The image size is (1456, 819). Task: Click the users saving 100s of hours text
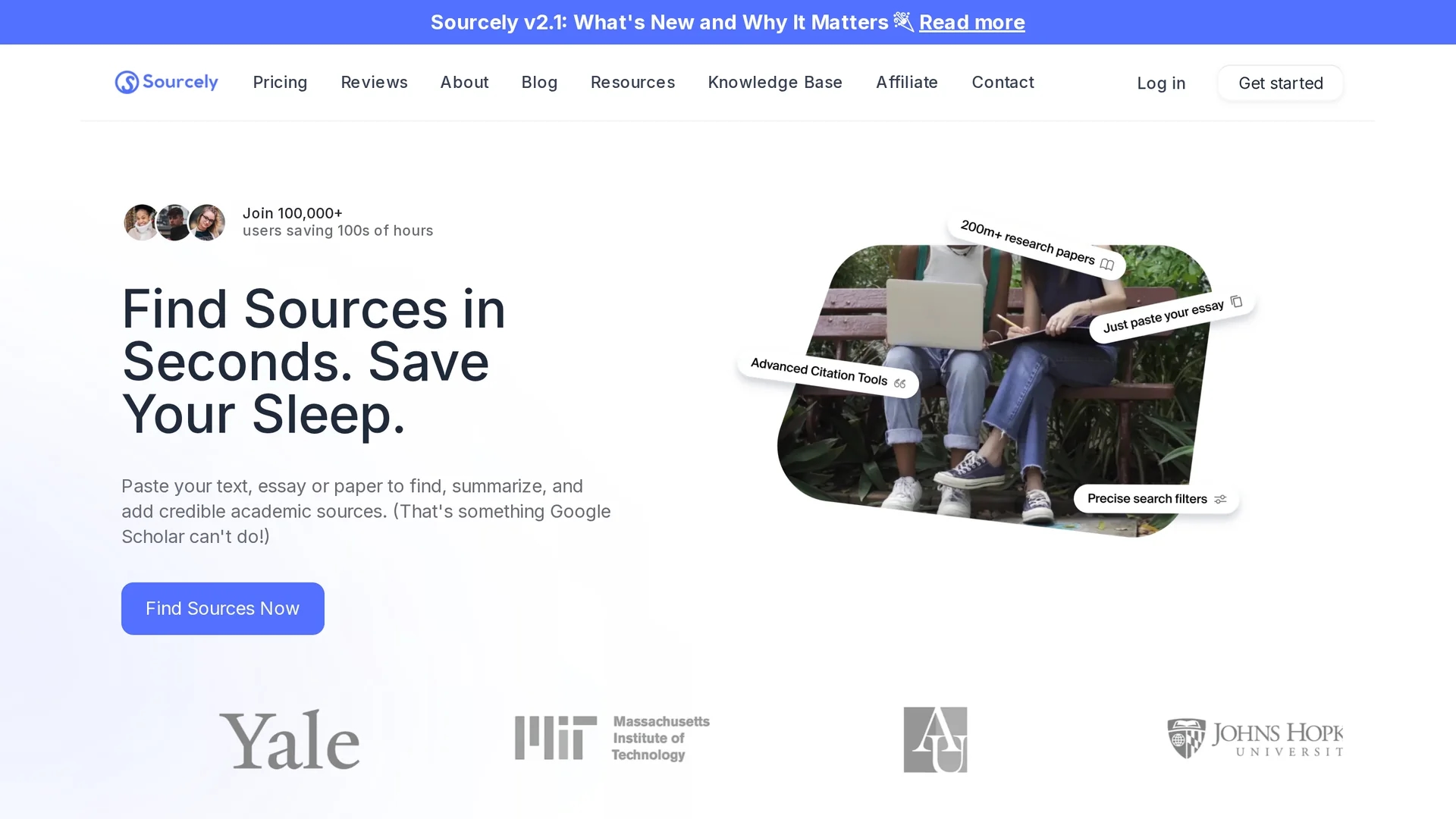[x=337, y=231]
